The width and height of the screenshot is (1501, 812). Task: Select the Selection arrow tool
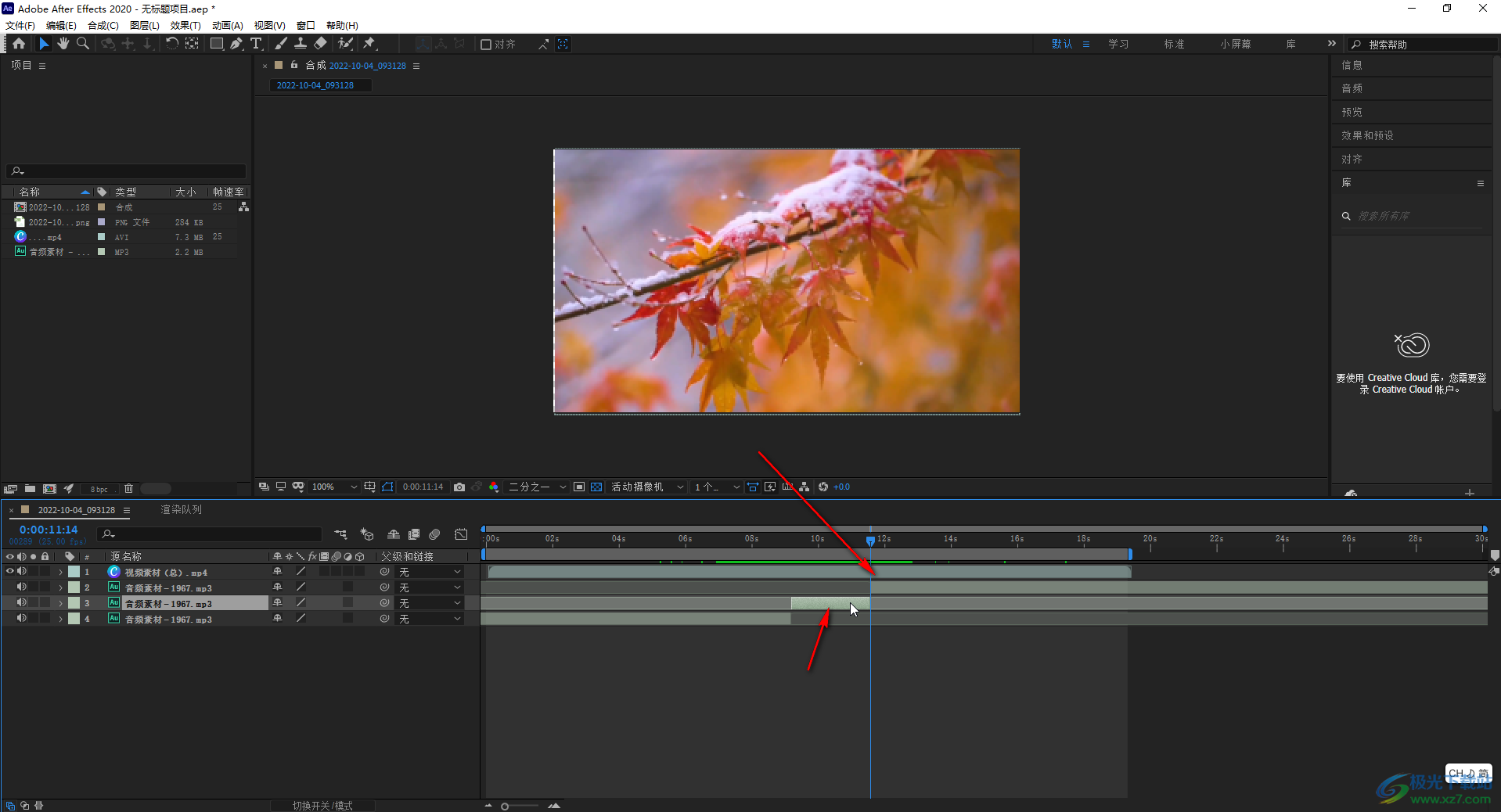point(44,44)
